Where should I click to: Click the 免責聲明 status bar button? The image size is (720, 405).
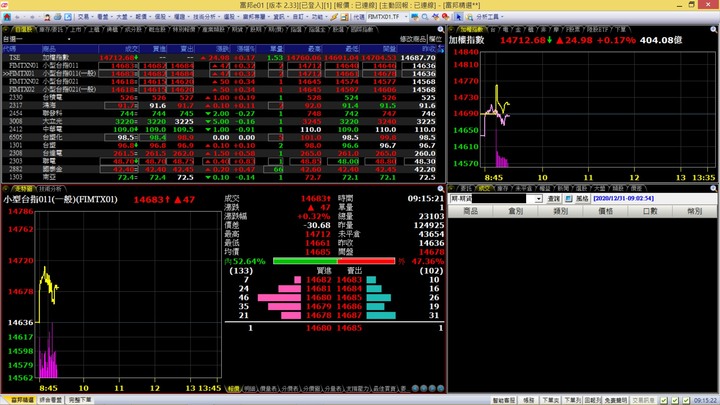(x=616, y=400)
